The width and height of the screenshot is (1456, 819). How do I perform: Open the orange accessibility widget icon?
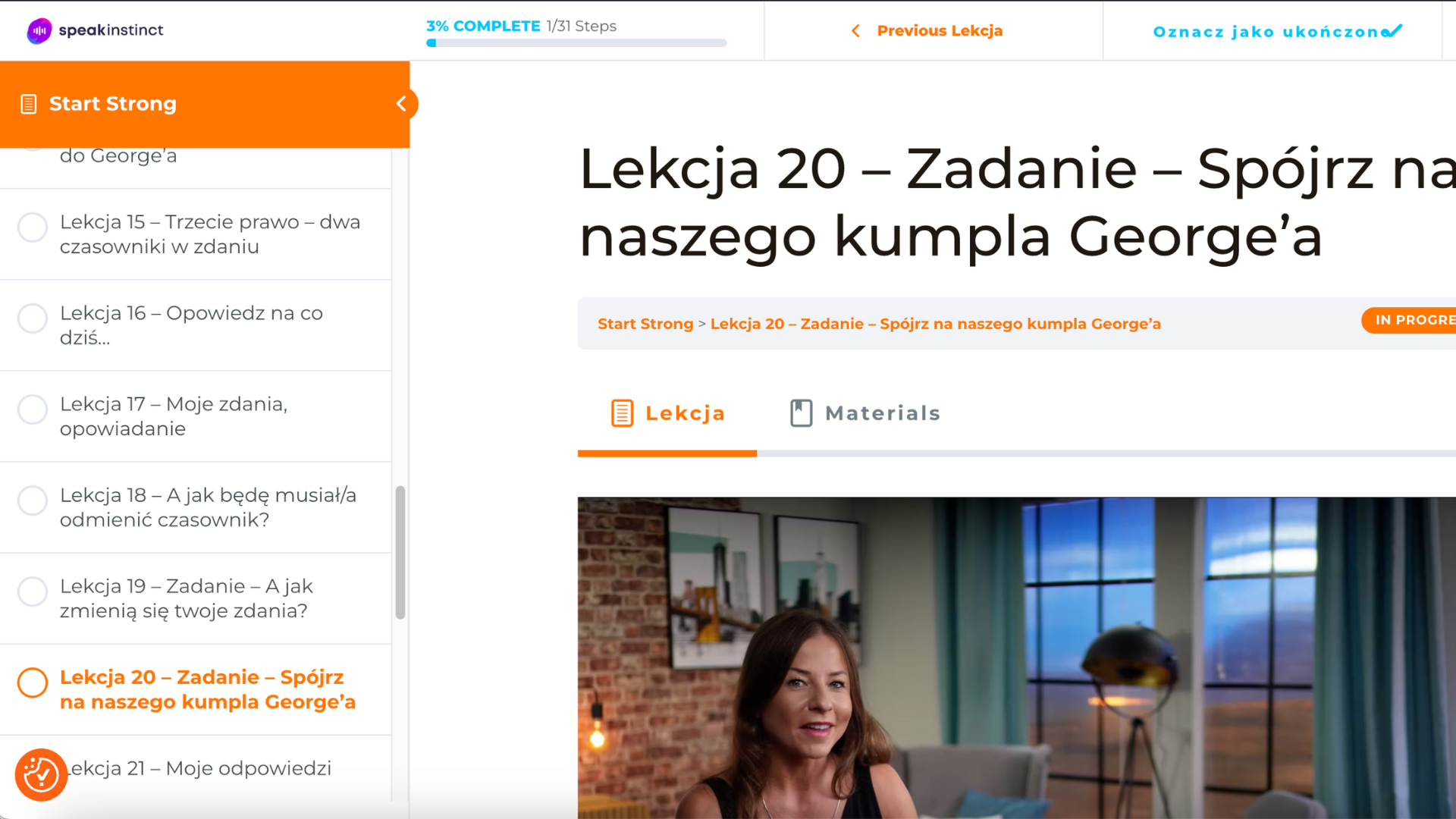click(41, 775)
